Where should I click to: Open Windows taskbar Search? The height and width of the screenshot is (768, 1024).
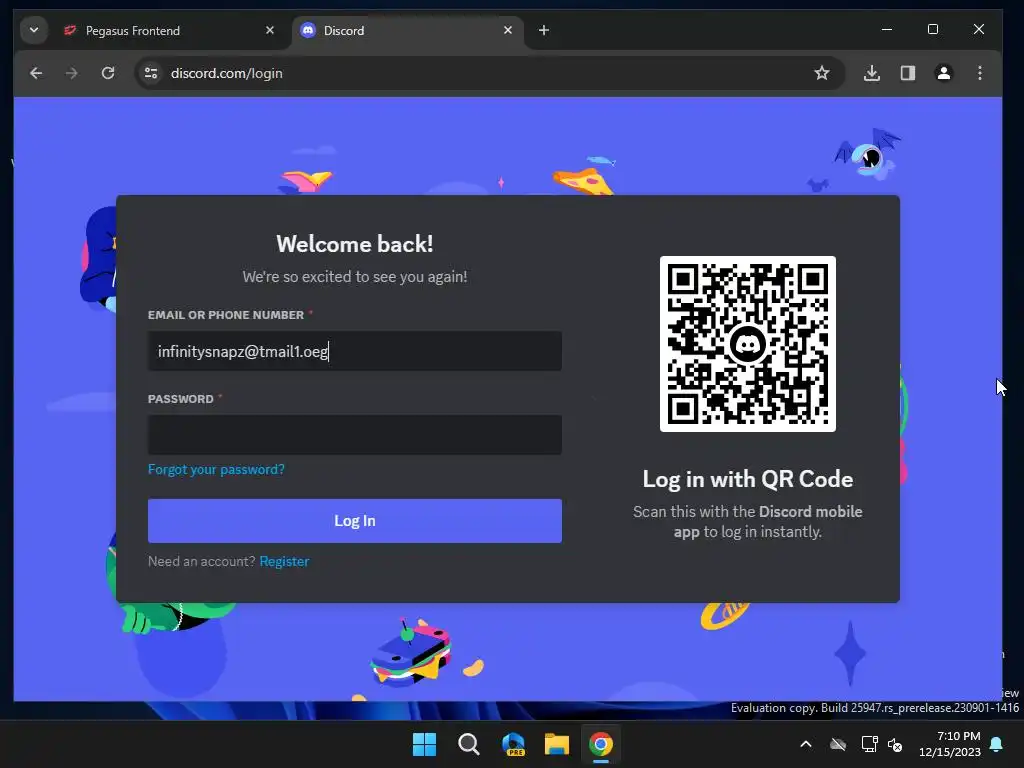click(469, 744)
